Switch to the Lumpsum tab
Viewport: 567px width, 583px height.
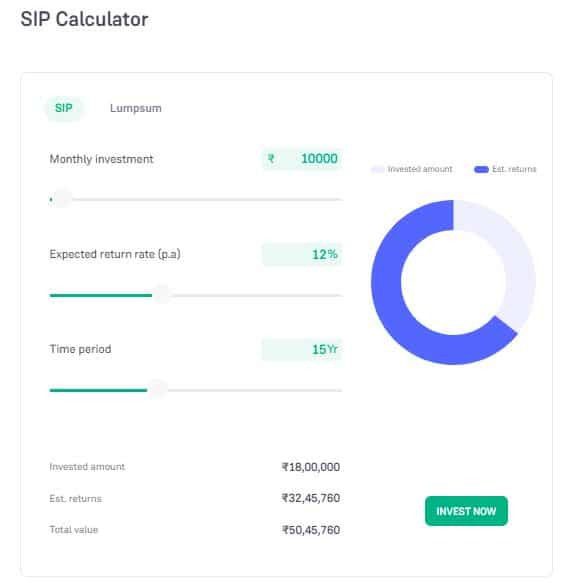135,108
